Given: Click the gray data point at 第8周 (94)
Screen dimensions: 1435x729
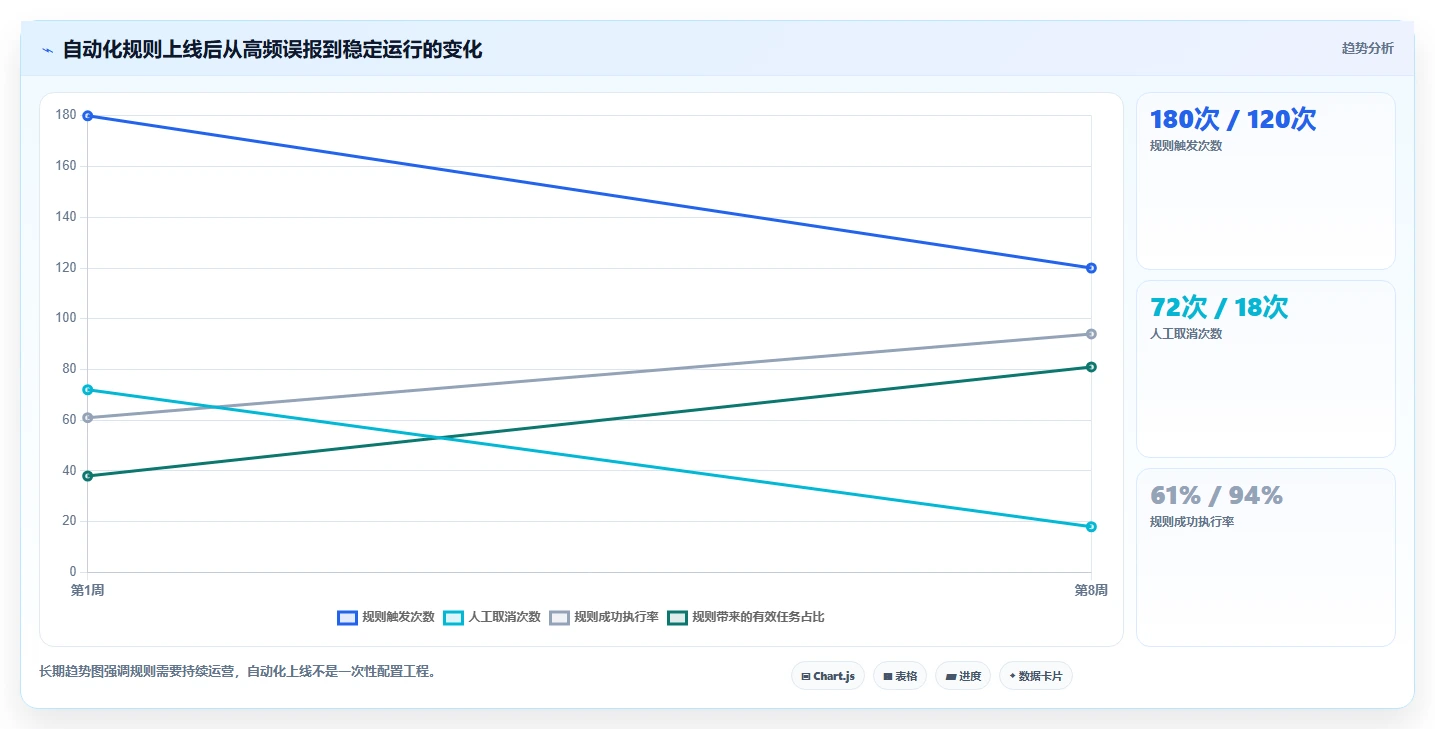Looking at the screenshot, I should tap(1091, 334).
